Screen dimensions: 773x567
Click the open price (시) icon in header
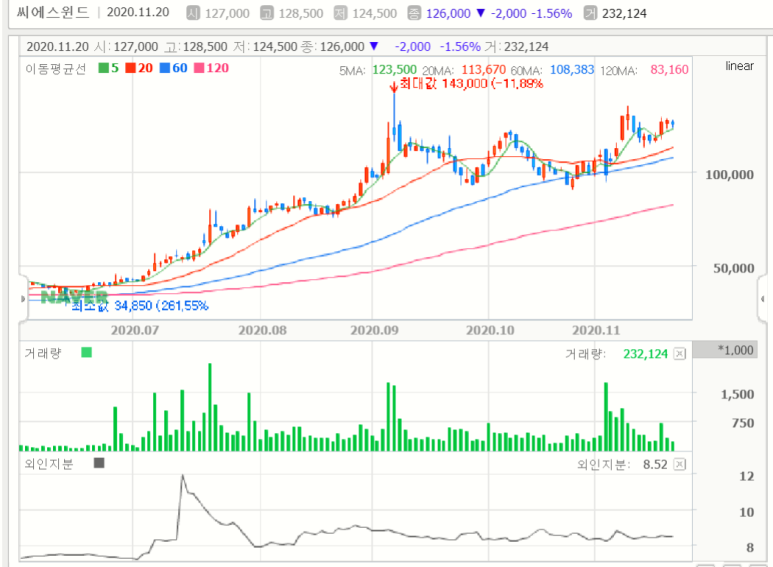[193, 13]
